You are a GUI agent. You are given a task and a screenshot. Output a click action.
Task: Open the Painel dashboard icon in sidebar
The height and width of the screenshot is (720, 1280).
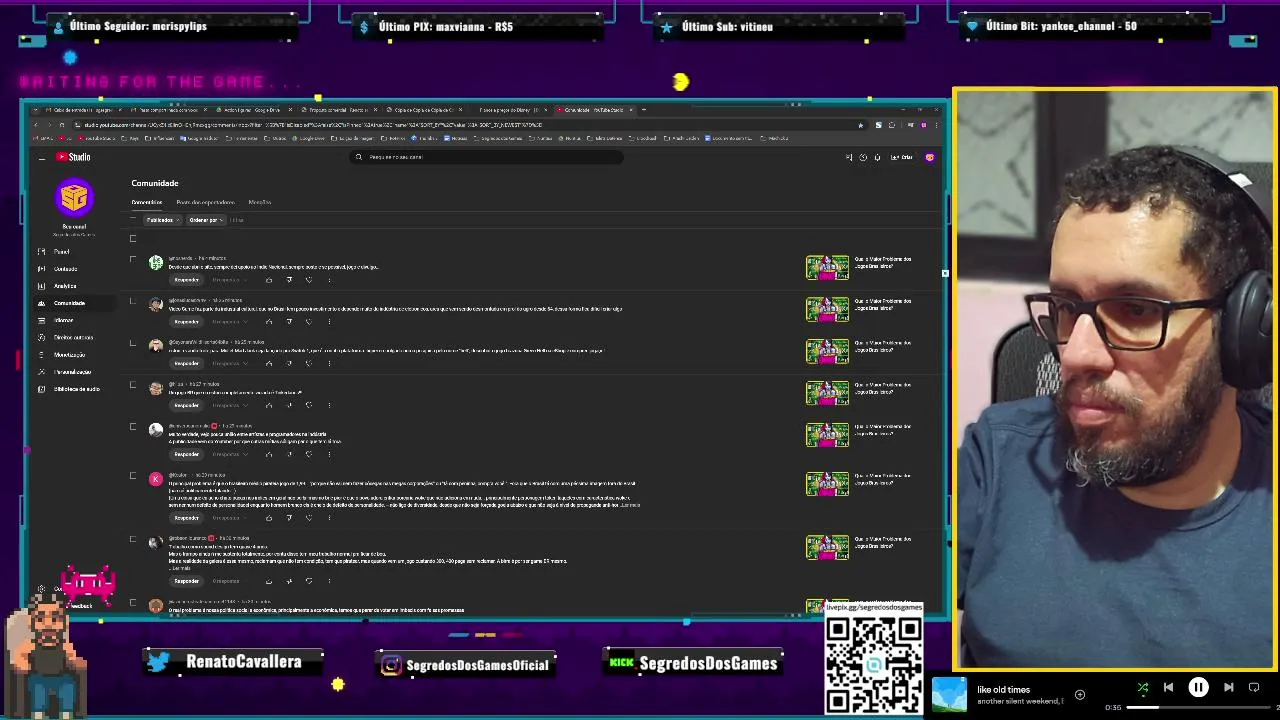pos(41,252)
